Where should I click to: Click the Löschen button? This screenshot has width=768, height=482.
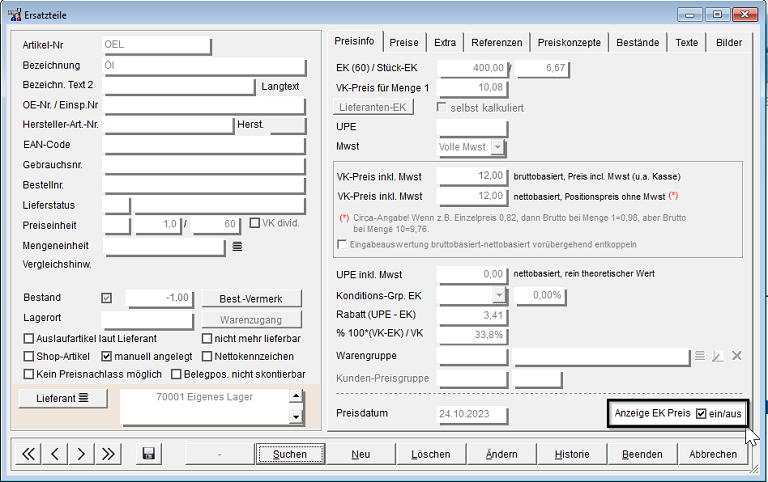(431, 454)
